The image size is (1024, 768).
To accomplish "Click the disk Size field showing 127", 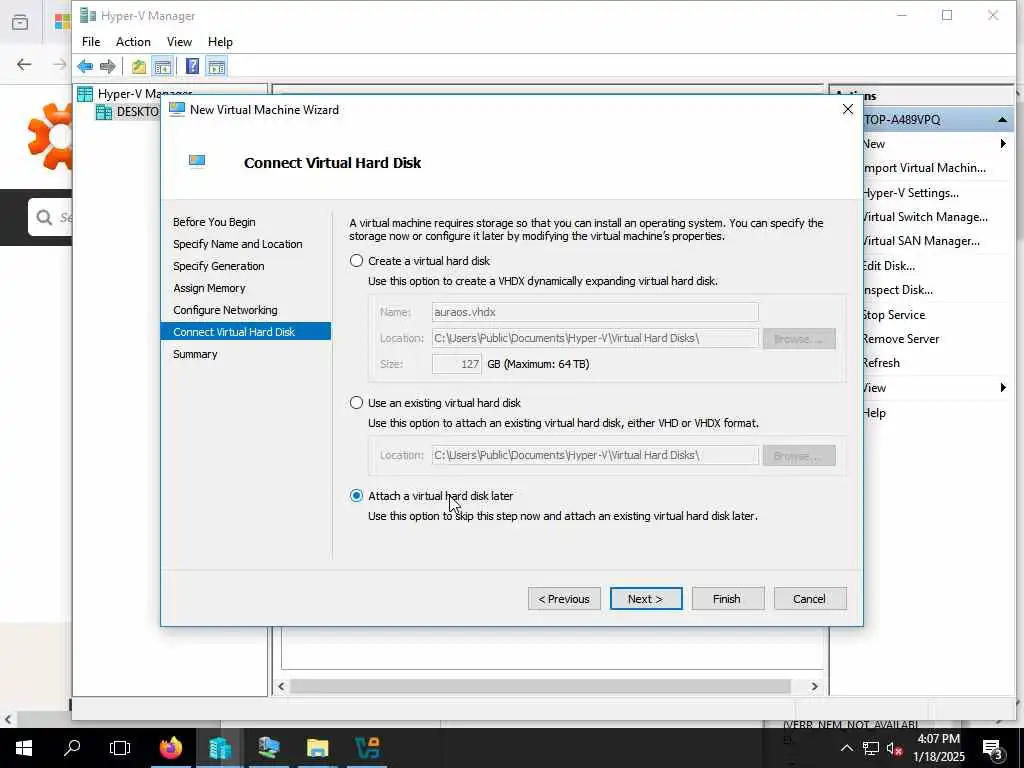I will pos(456,364).
